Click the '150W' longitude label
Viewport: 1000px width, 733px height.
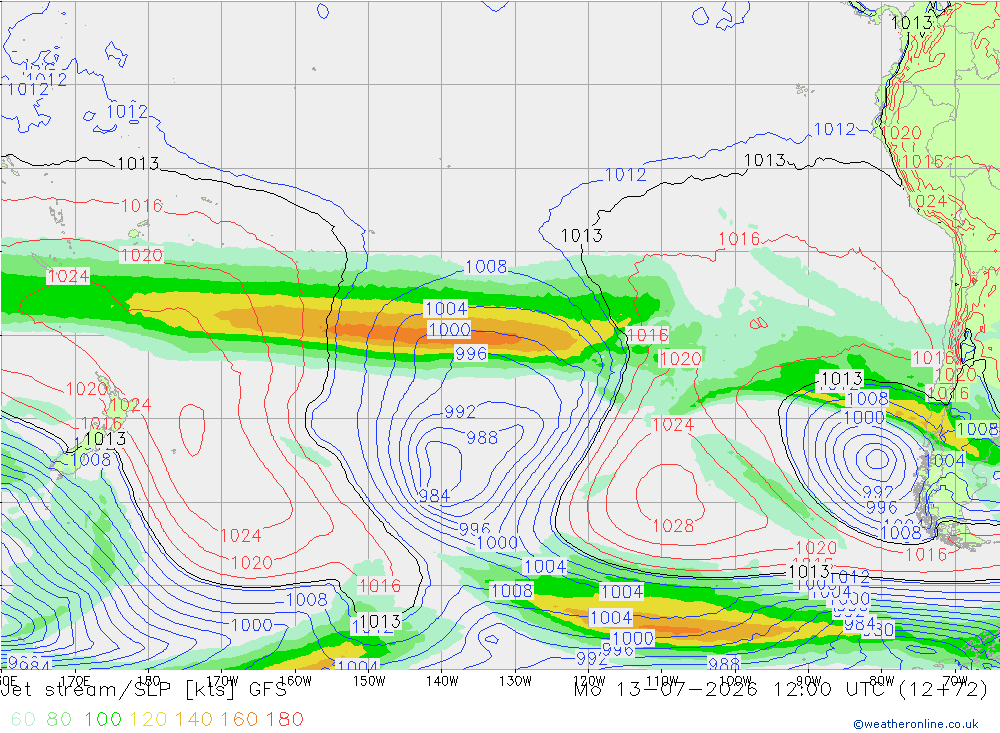click(x=369, y=681)
